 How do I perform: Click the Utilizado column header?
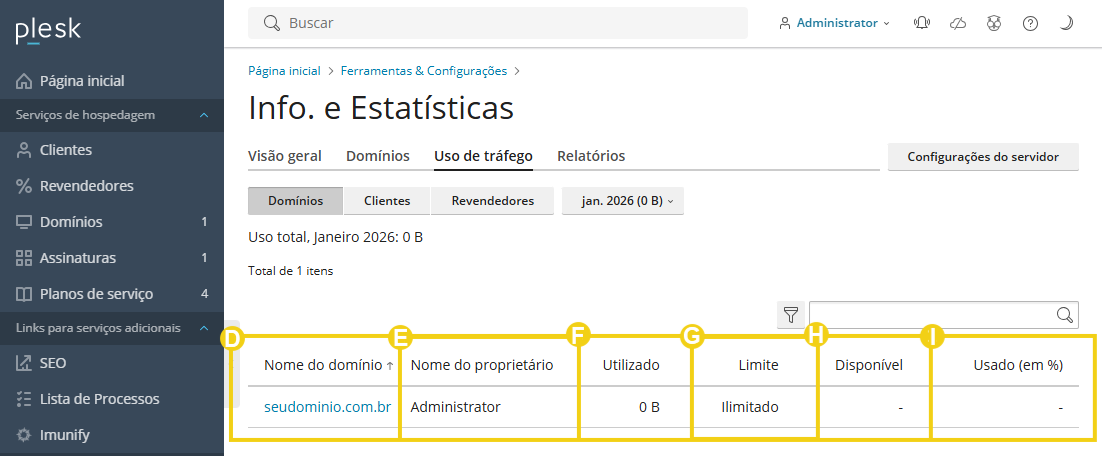pos(631,365)
